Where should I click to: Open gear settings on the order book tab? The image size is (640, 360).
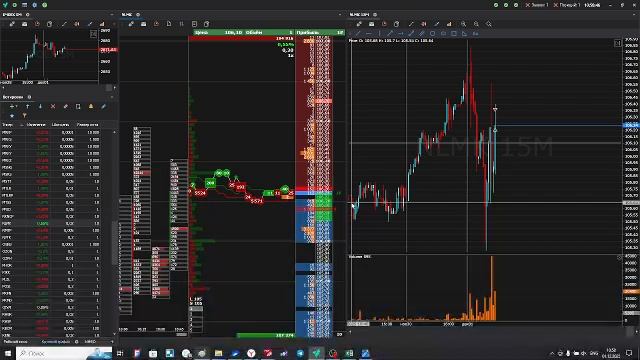(x=138, y=15)
